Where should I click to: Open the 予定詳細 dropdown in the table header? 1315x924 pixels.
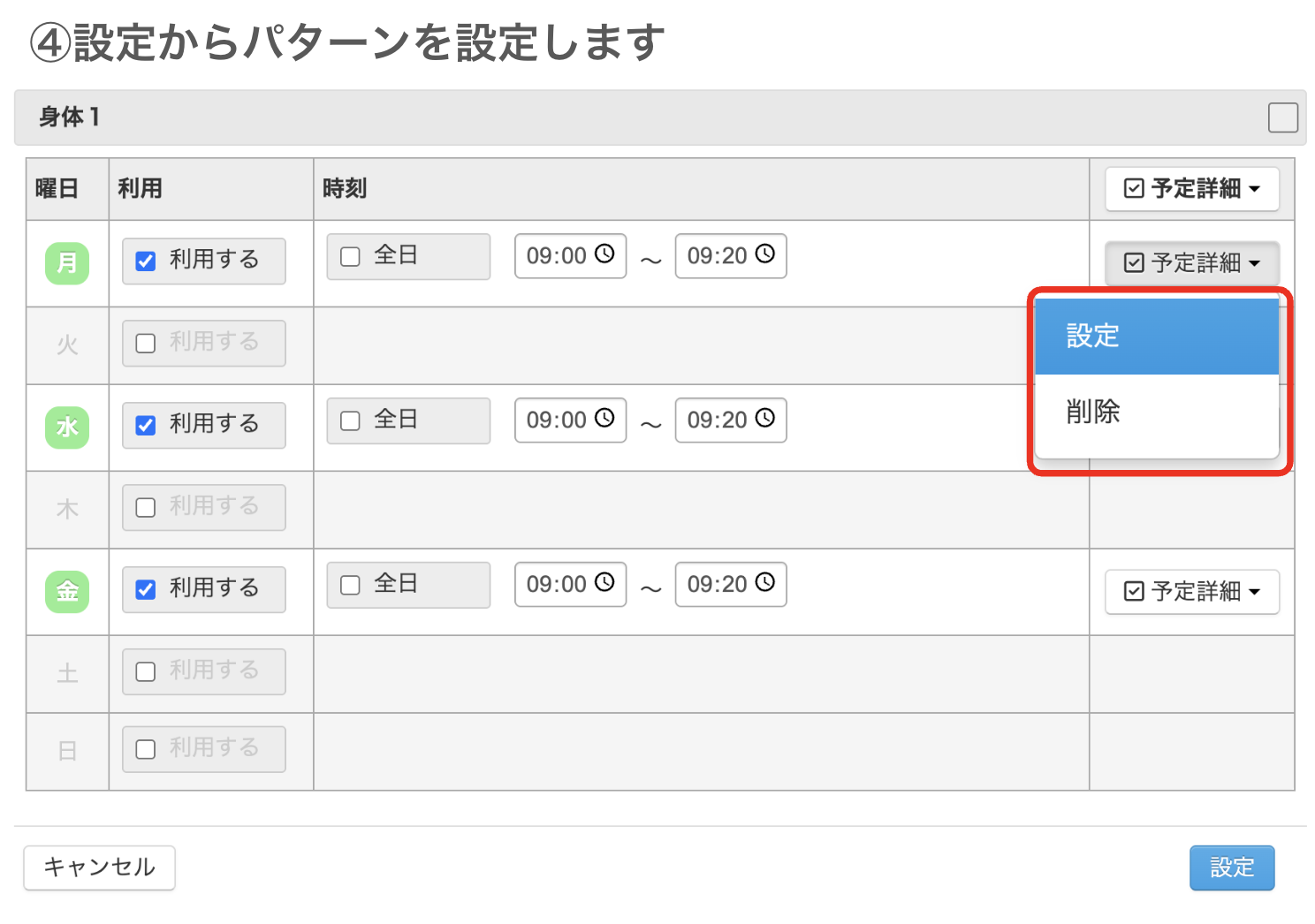[x=1191, y=188]
